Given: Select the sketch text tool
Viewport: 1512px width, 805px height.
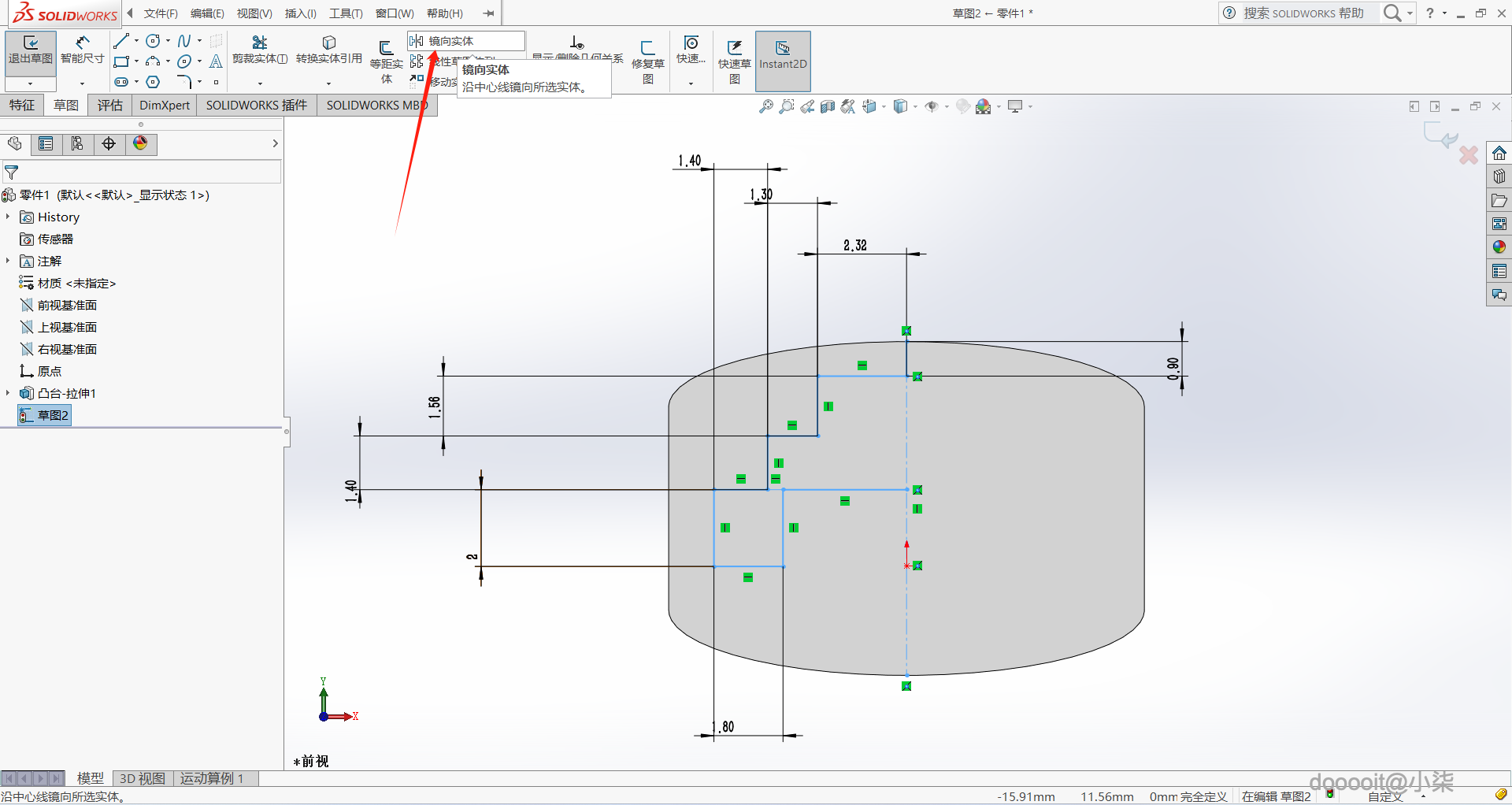Looking at the screenshot, I should tap(216, 61).
